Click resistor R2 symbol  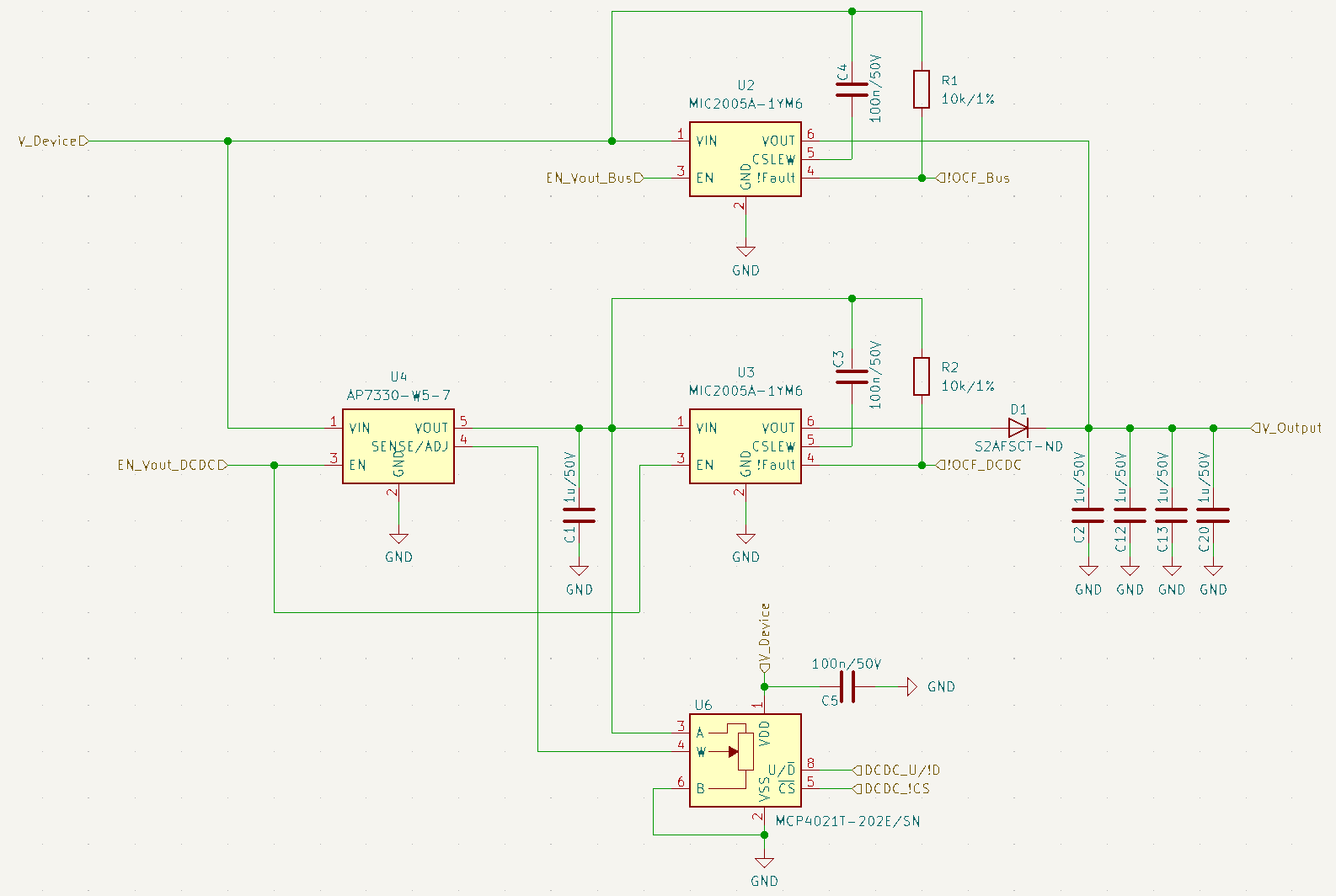pyautogui.click(x=922, y=376)
